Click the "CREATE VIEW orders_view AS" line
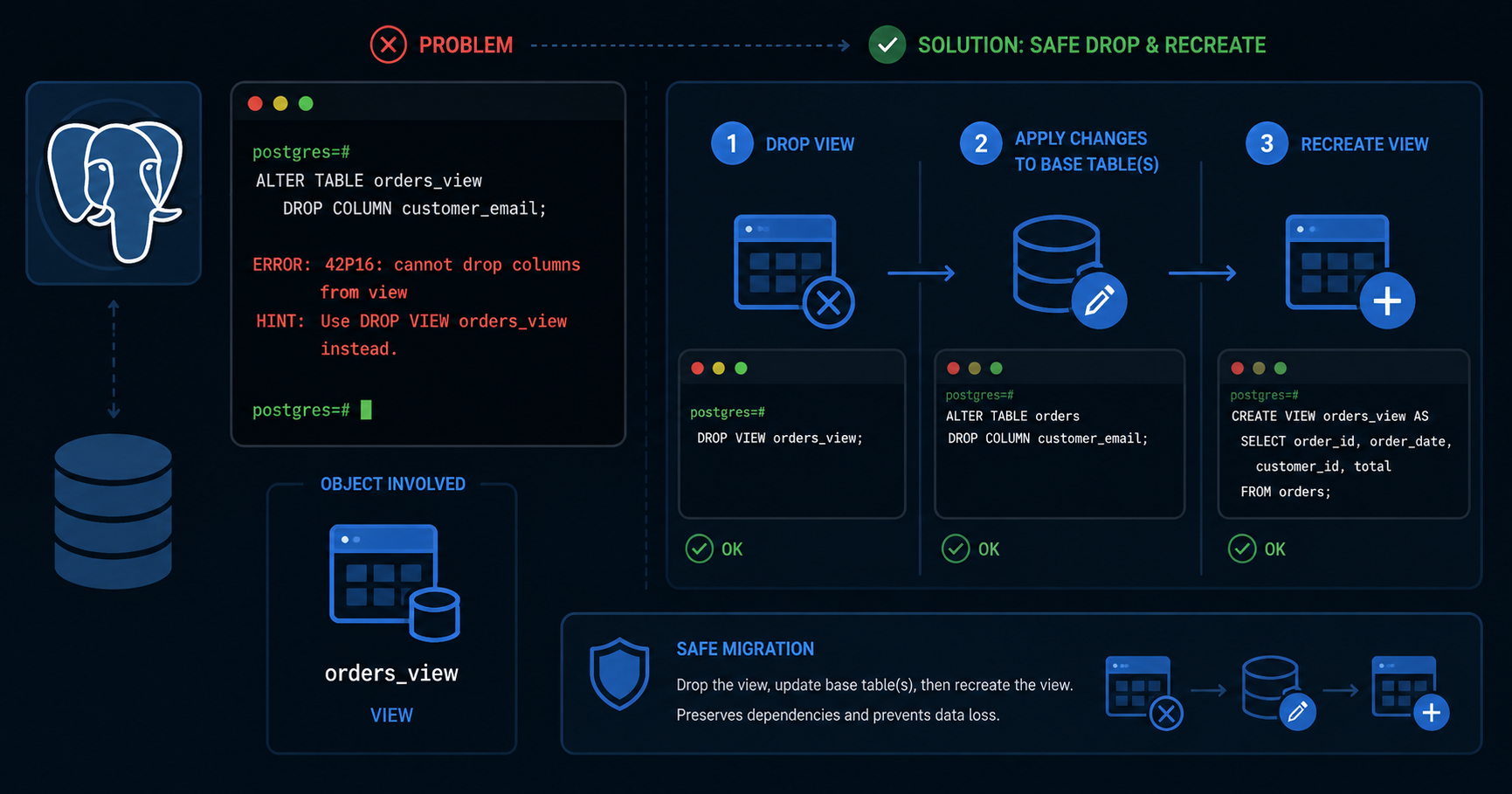 pos(1330,417)
